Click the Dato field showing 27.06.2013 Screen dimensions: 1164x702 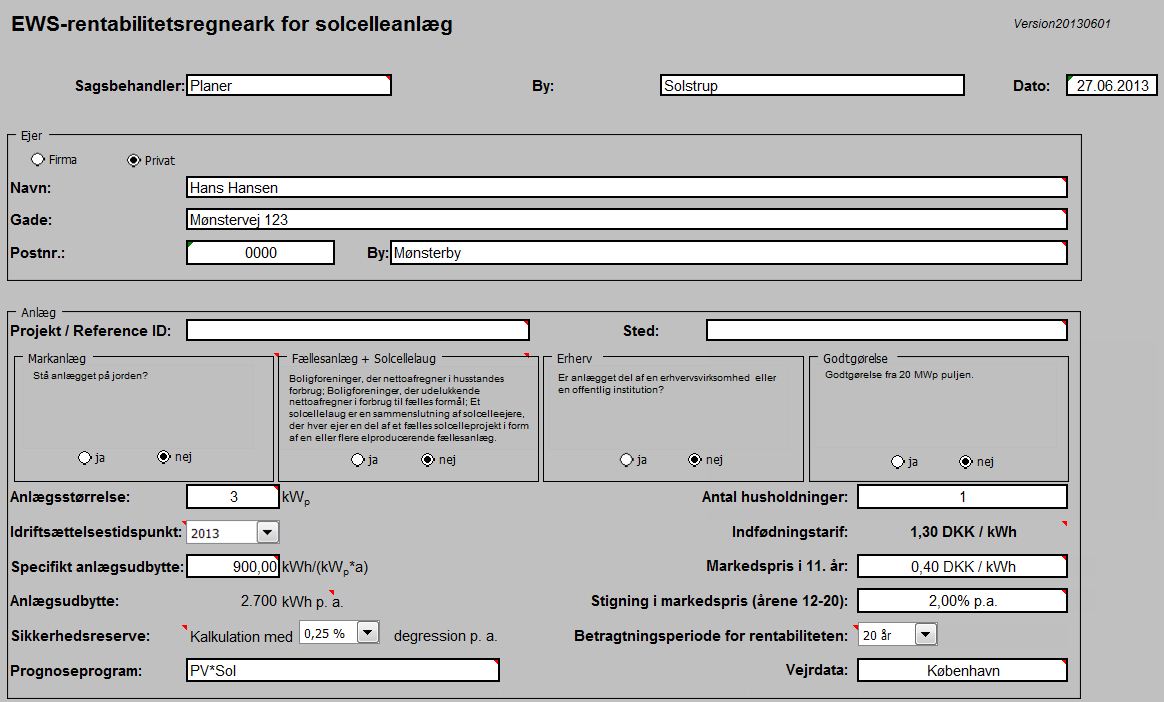click(x=1111, y=85)
